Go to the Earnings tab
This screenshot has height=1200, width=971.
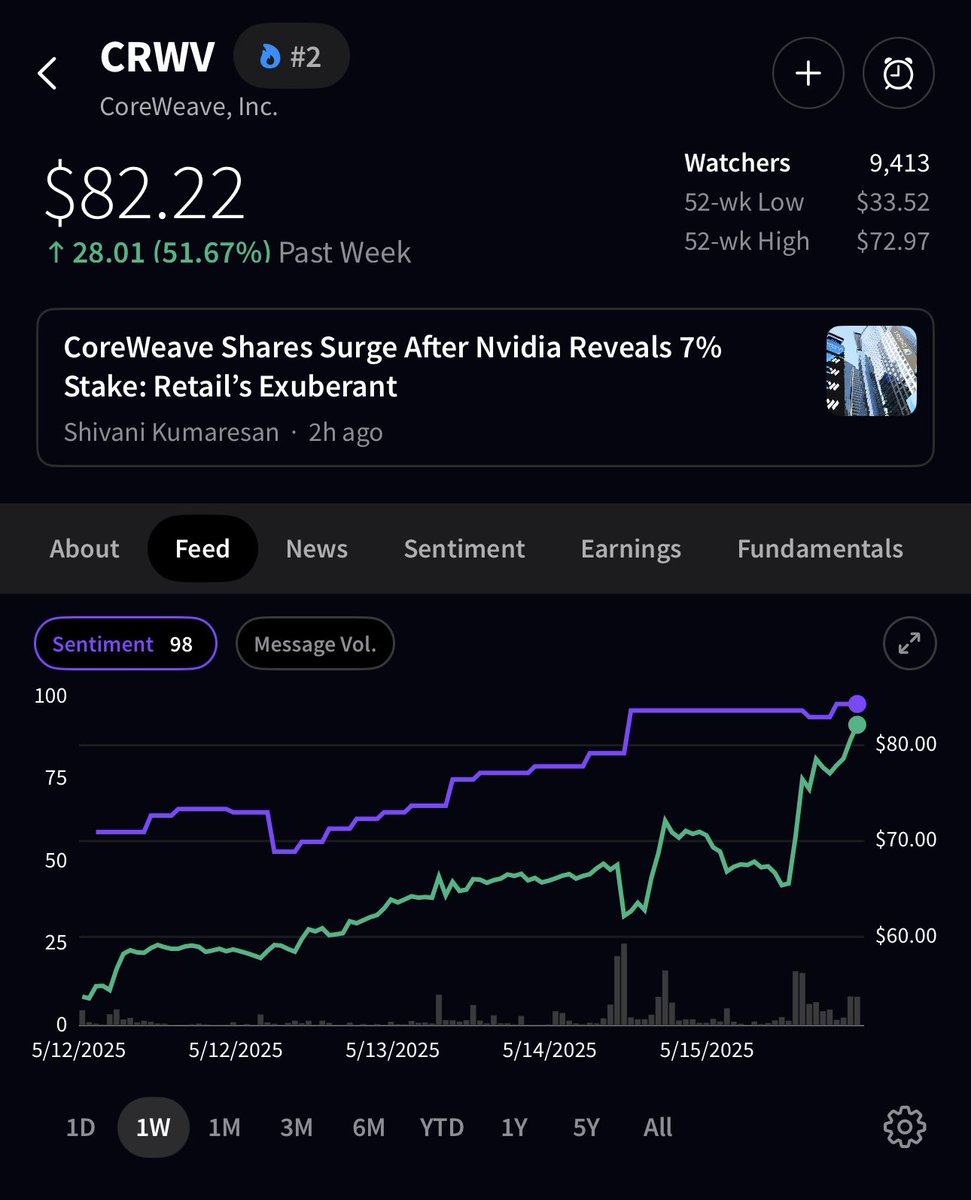(631, 549)
